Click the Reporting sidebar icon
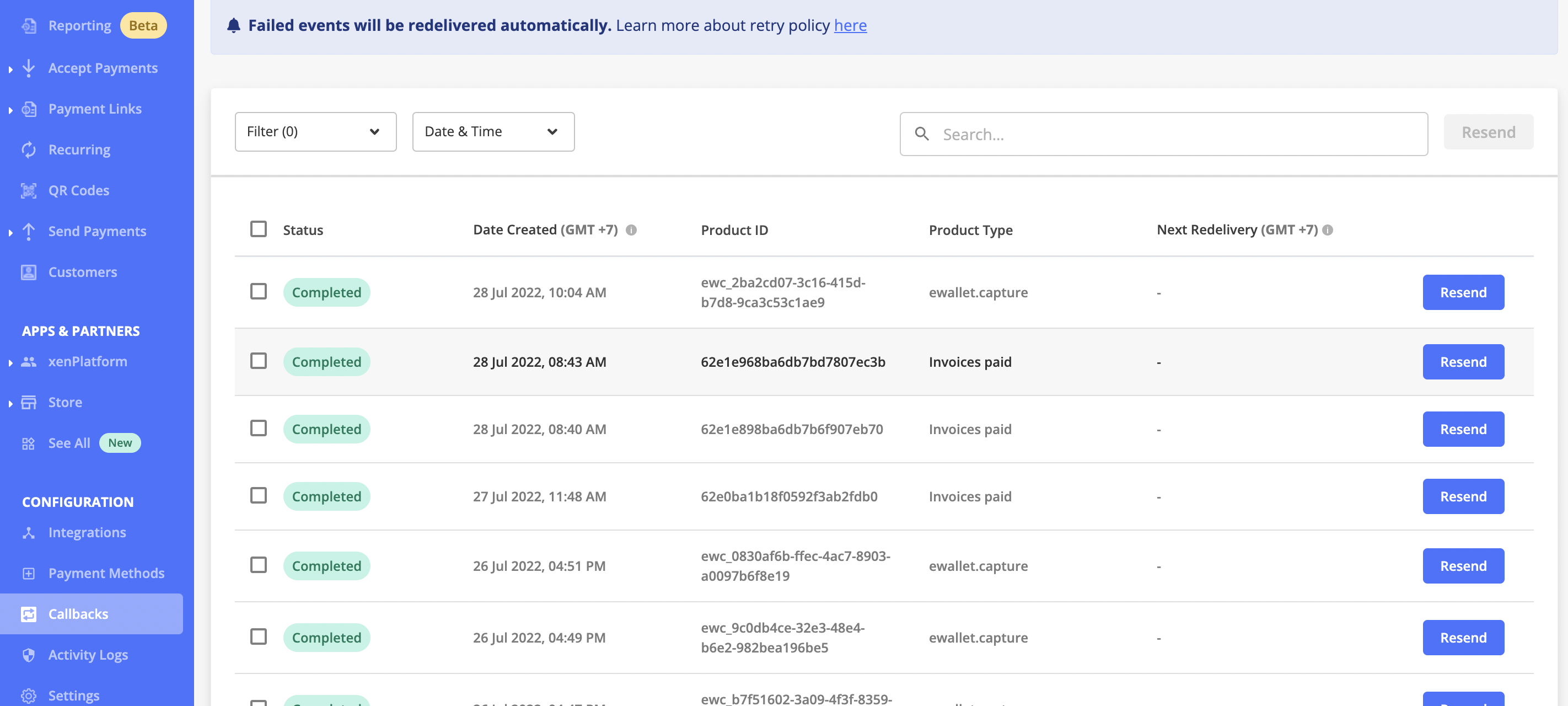 coord(29,25)
